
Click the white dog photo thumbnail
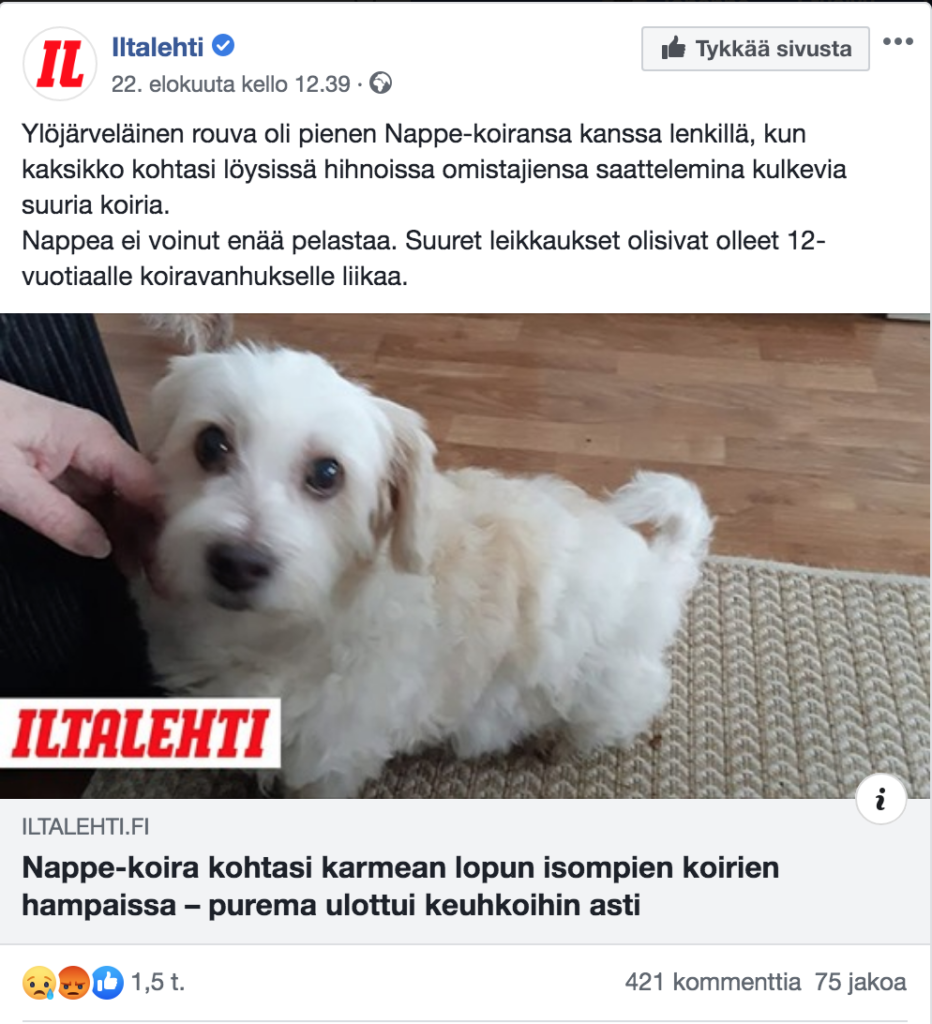[466, 556]
